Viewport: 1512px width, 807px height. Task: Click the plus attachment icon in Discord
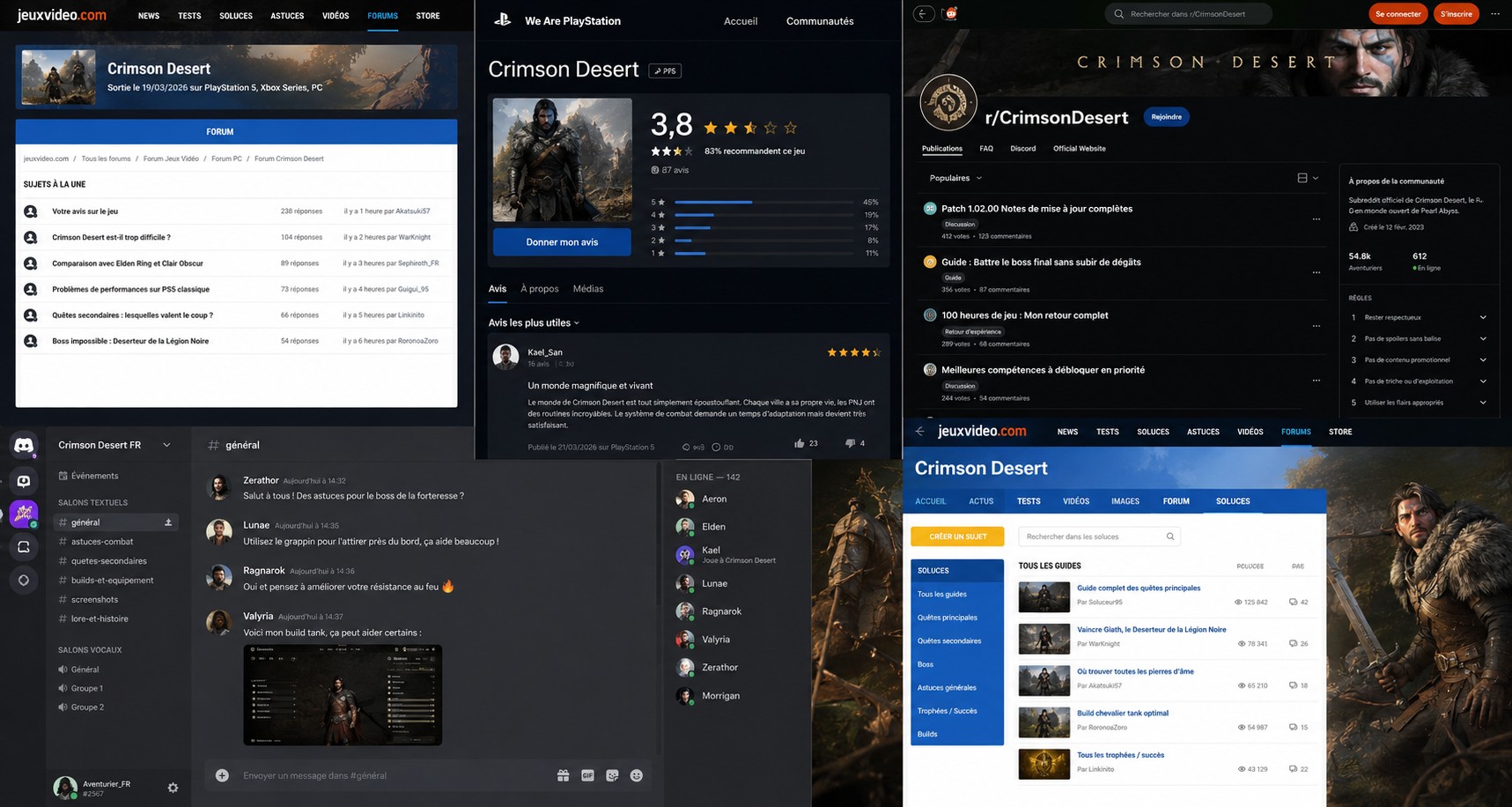pos(222,775)
